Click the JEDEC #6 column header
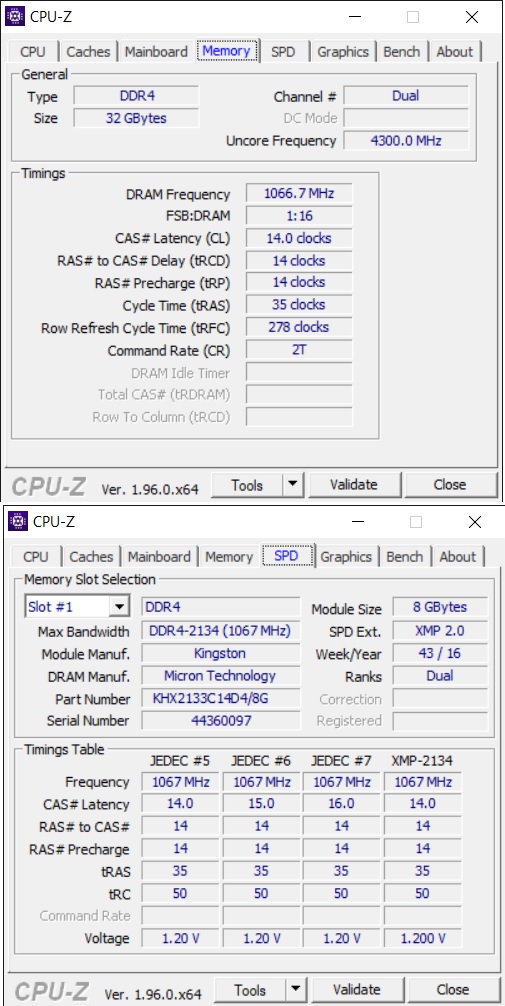Image resolution: width=505 pixels, height=1006 pixels. click(261, 761)
